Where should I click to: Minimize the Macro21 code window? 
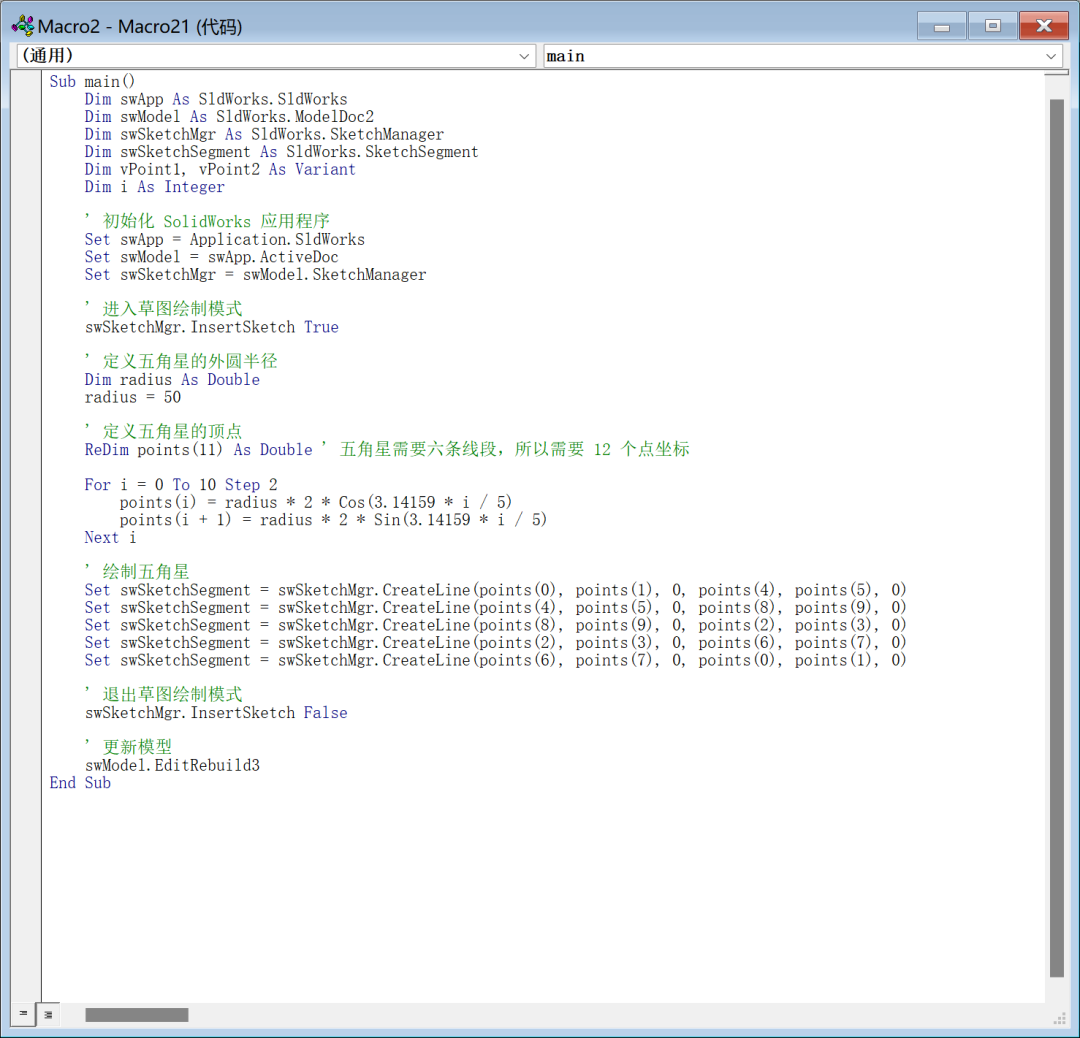pyautogui.click(x=942, y=26)
